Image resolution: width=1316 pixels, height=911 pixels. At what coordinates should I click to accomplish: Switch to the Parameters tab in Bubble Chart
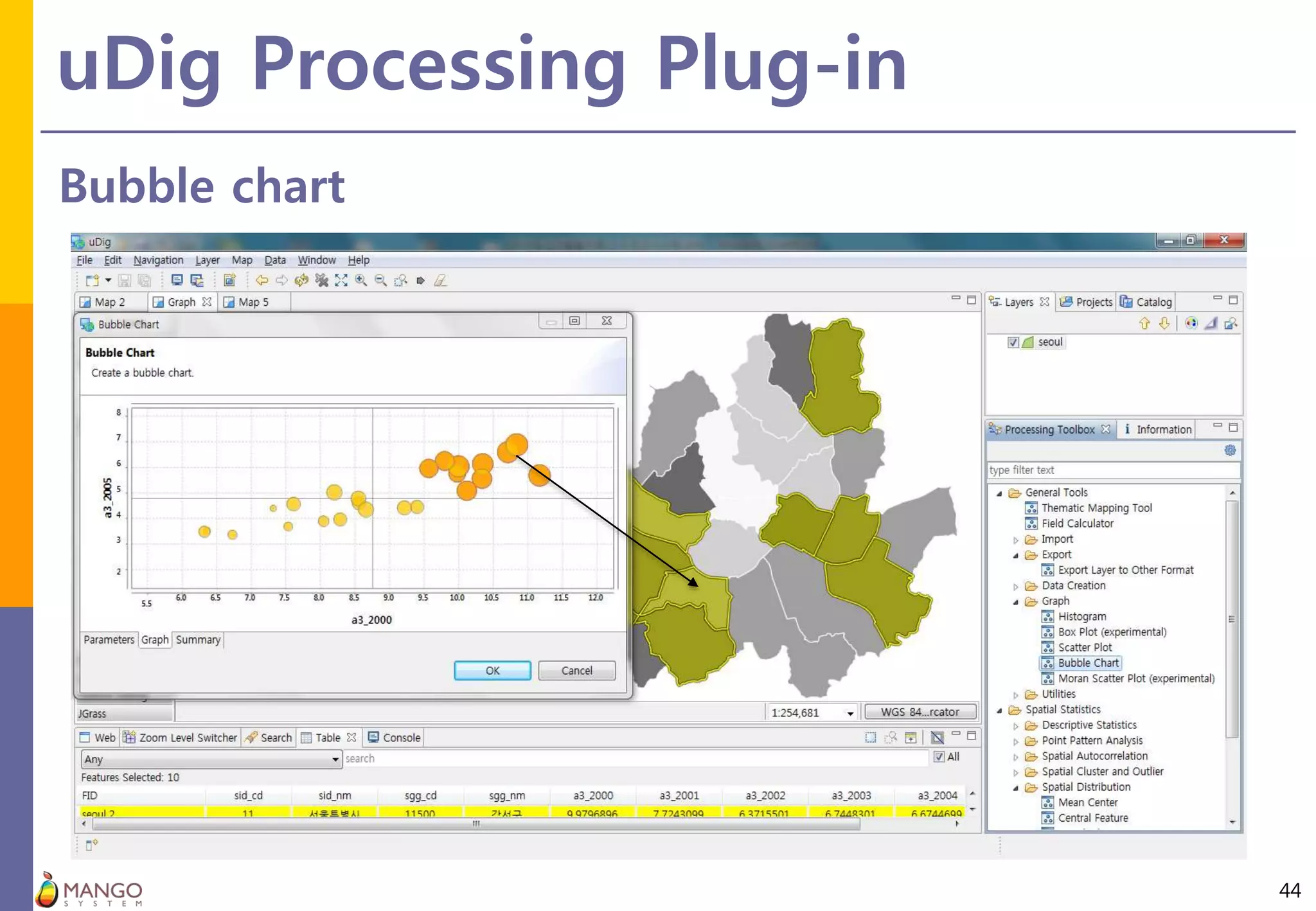pos(109,640)
